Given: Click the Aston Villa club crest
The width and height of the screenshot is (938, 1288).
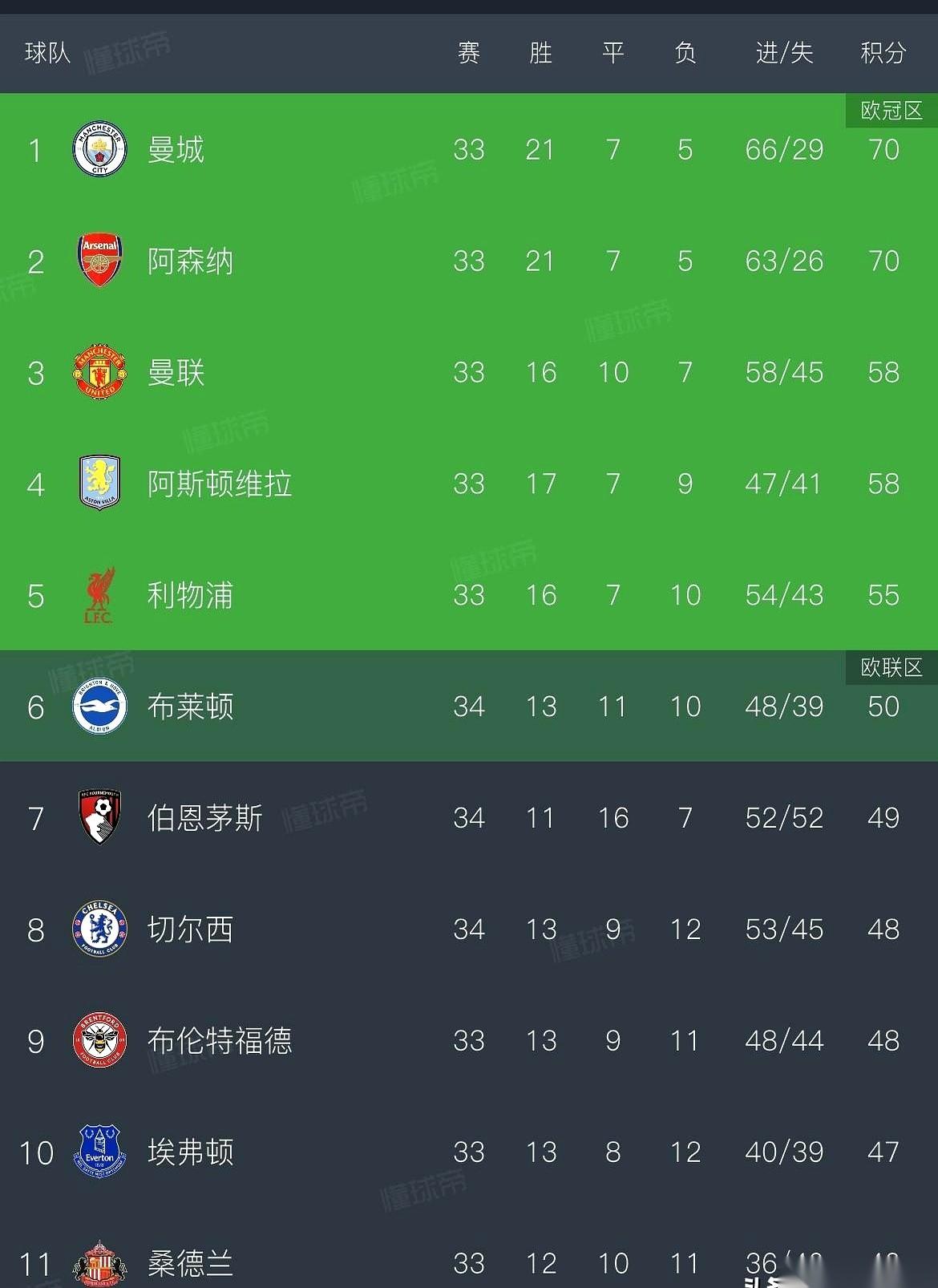Looking at the screenshot, I should pyautogui.click(x=98, y=484).
